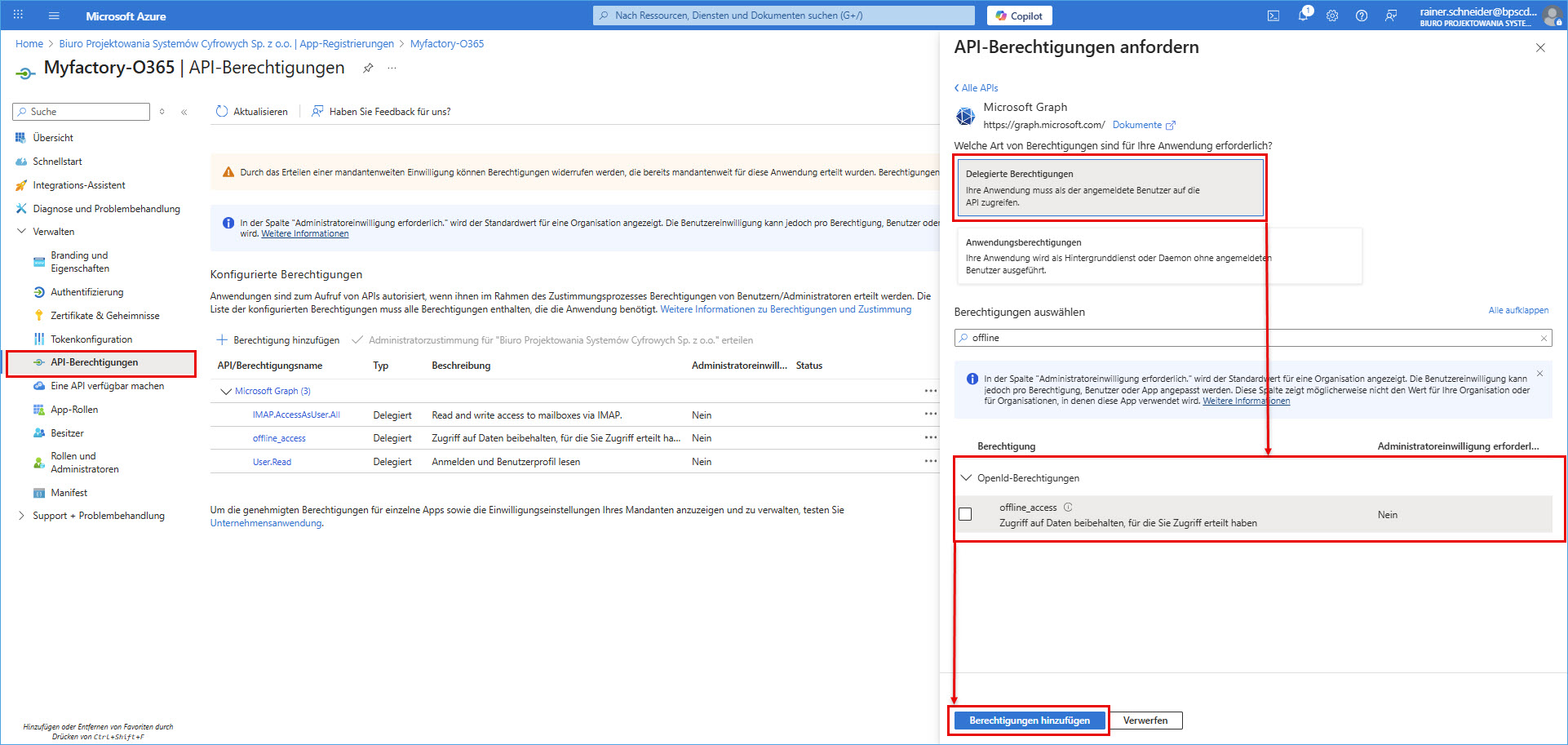The image size is (1568, 745).
Task: Open ellipsis menu for the Microsoft Graph (3) group
Action: [x=931, y=391]
